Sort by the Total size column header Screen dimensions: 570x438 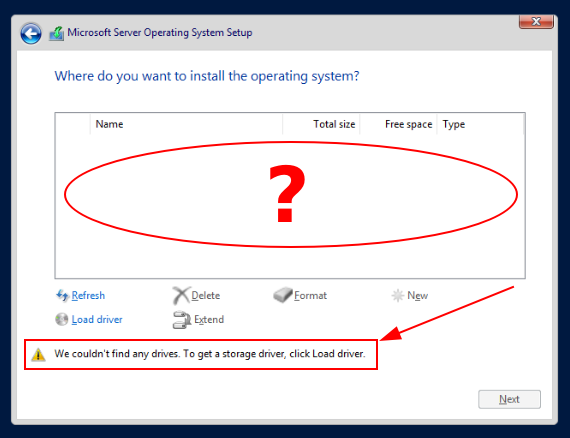[x=321, y=124]
